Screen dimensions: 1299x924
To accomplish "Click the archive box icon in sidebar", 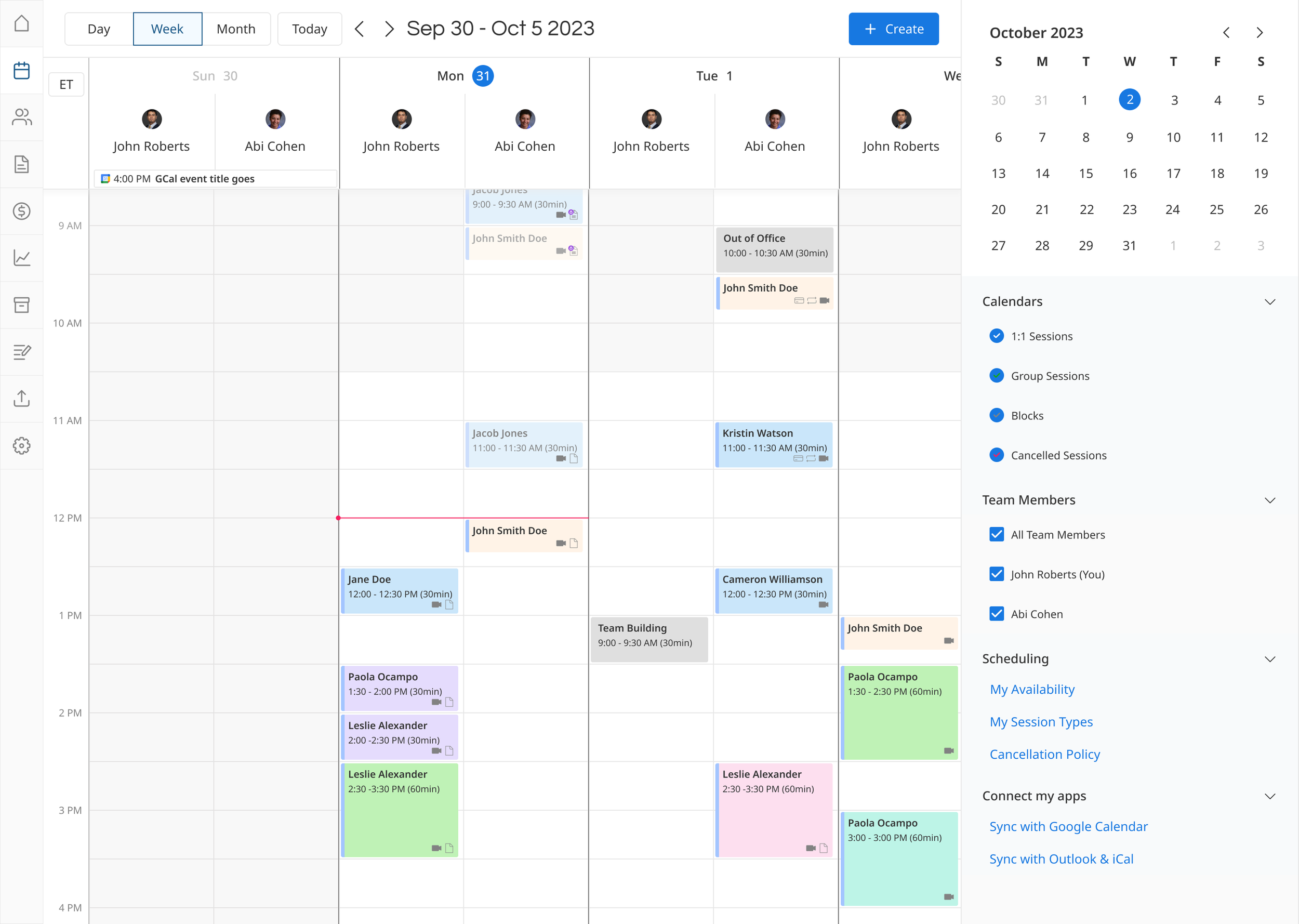I will coord(22,305).
